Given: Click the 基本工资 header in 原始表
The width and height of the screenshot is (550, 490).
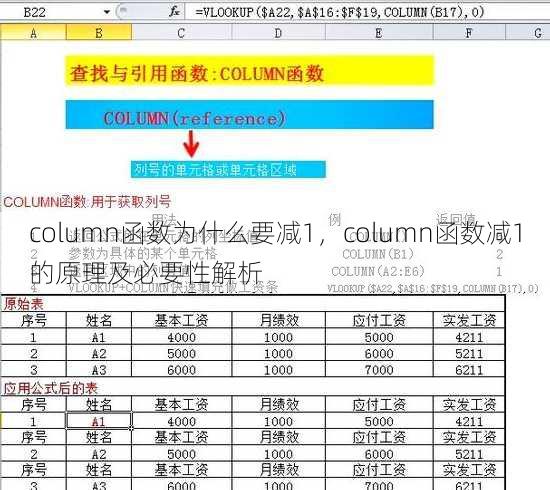Looking at the screenshot, I should pyautogui.click(x=181, y=321).
